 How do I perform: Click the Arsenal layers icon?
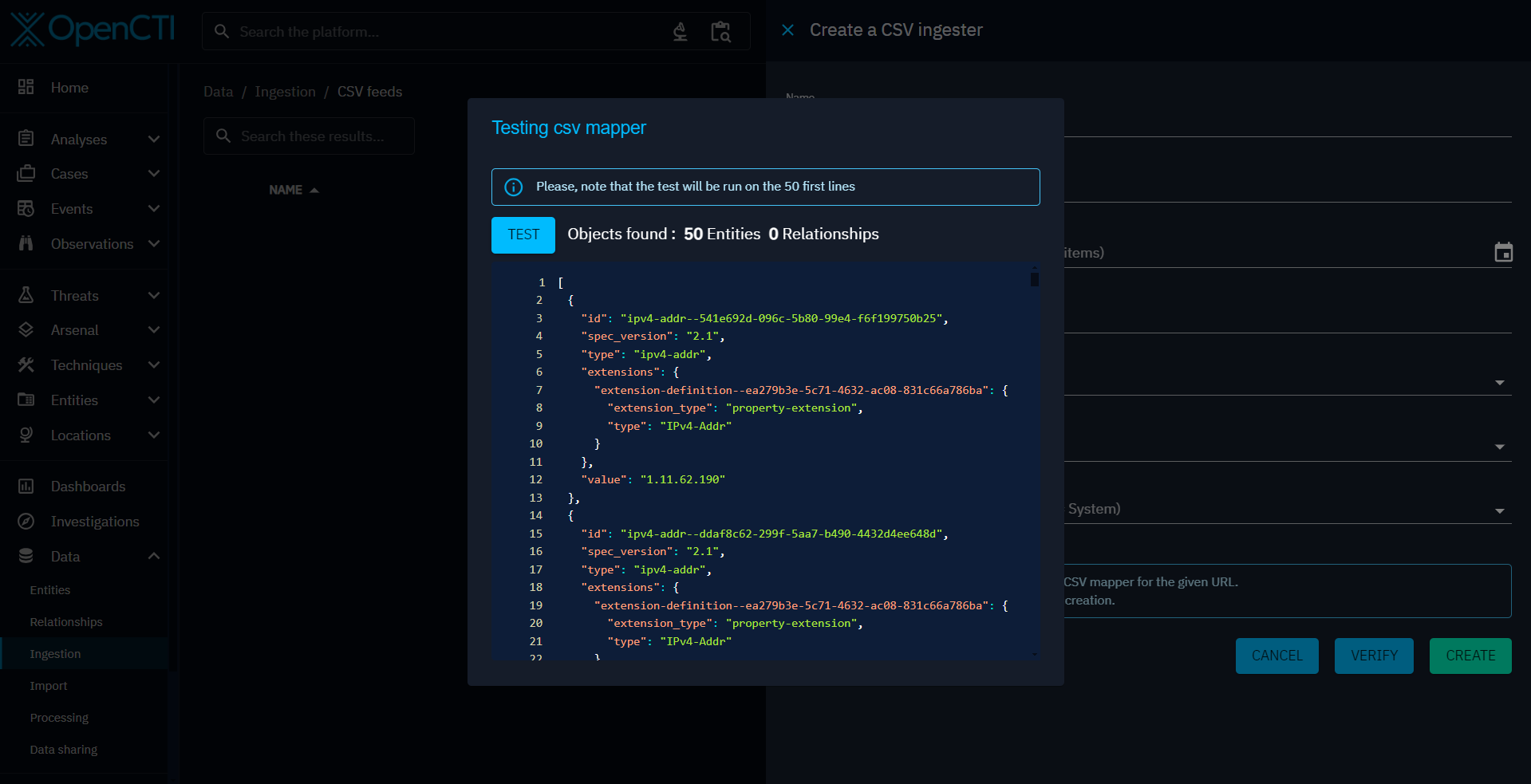tap(26, 329)
